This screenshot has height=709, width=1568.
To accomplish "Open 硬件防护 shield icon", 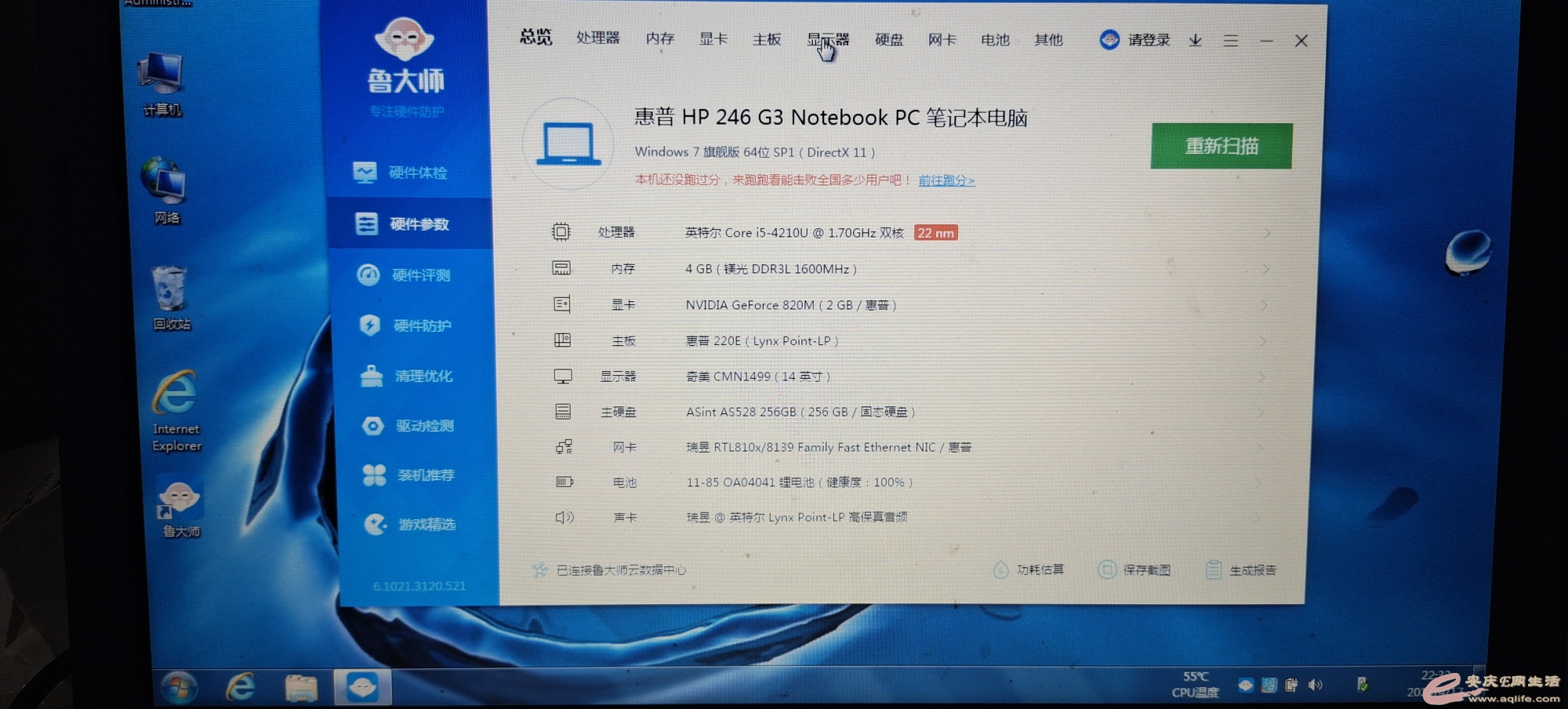I will tap(370, 325).
